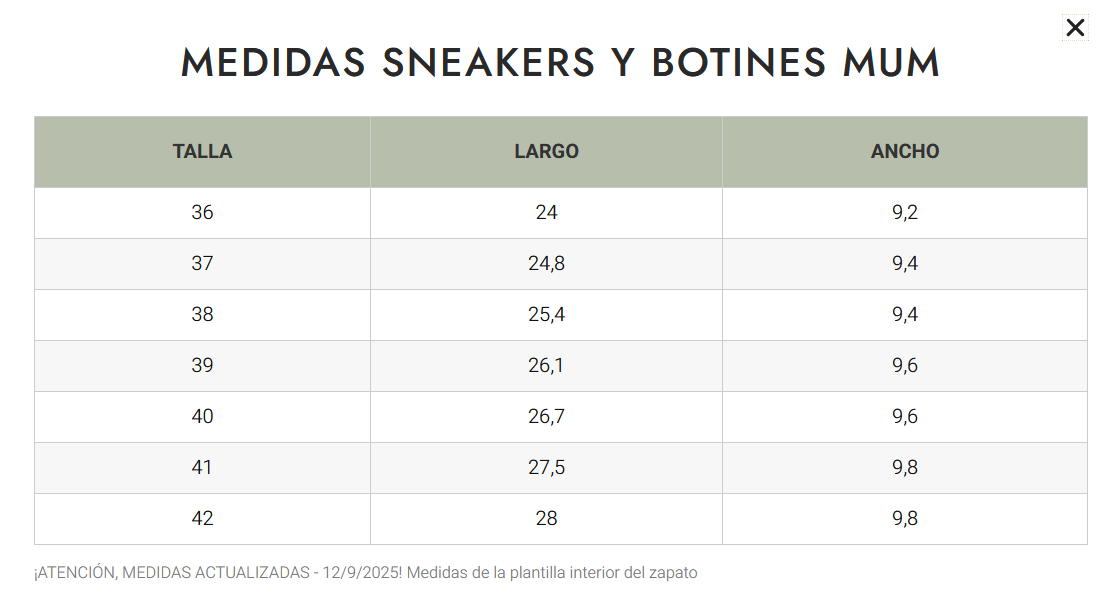Viewport: 1117px width, 593px height.
Task: Click the 24,8 length value
Action: point(546,264)
